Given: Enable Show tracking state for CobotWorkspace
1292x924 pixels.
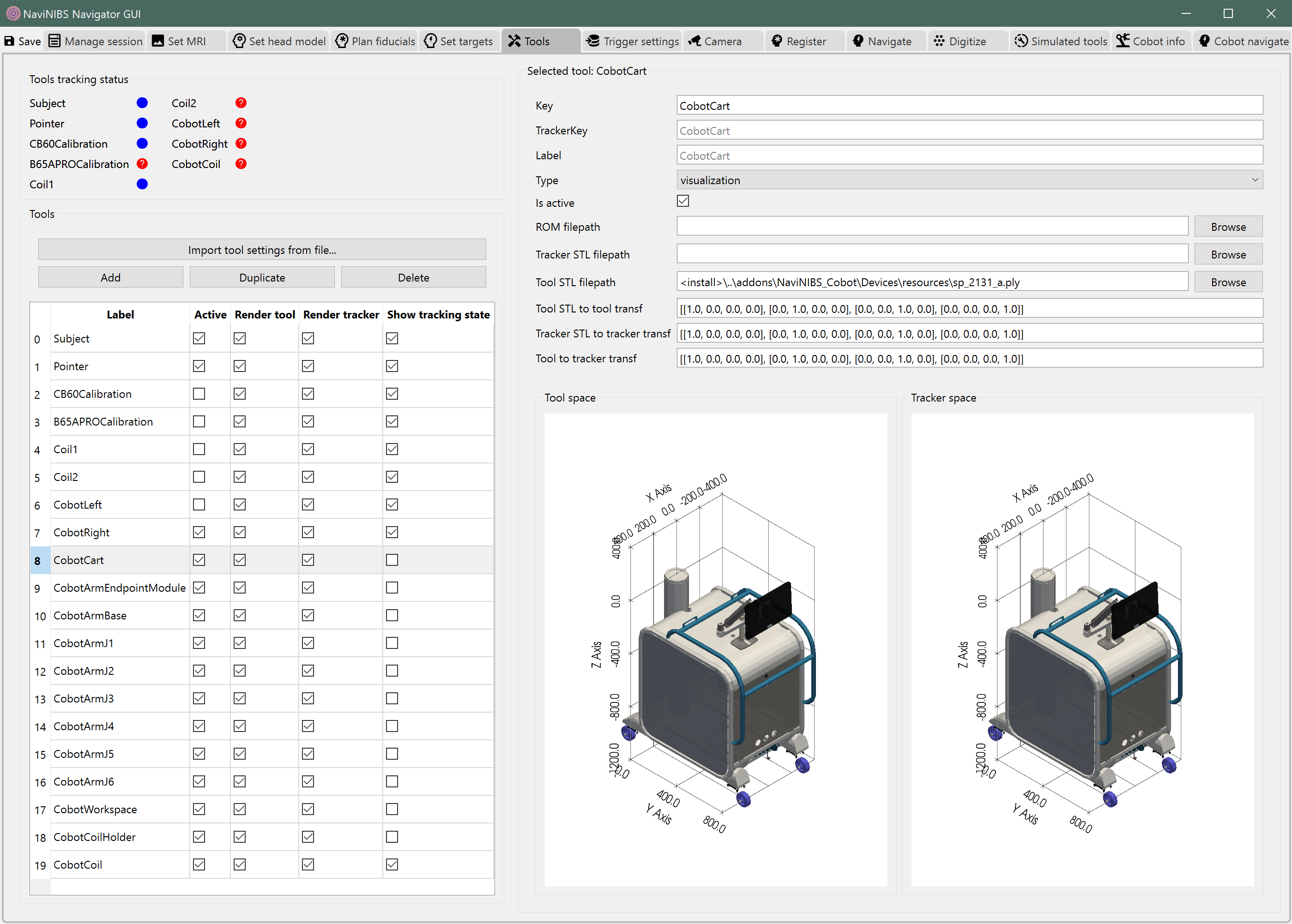Looking at the screenshot, I should 392,809.
